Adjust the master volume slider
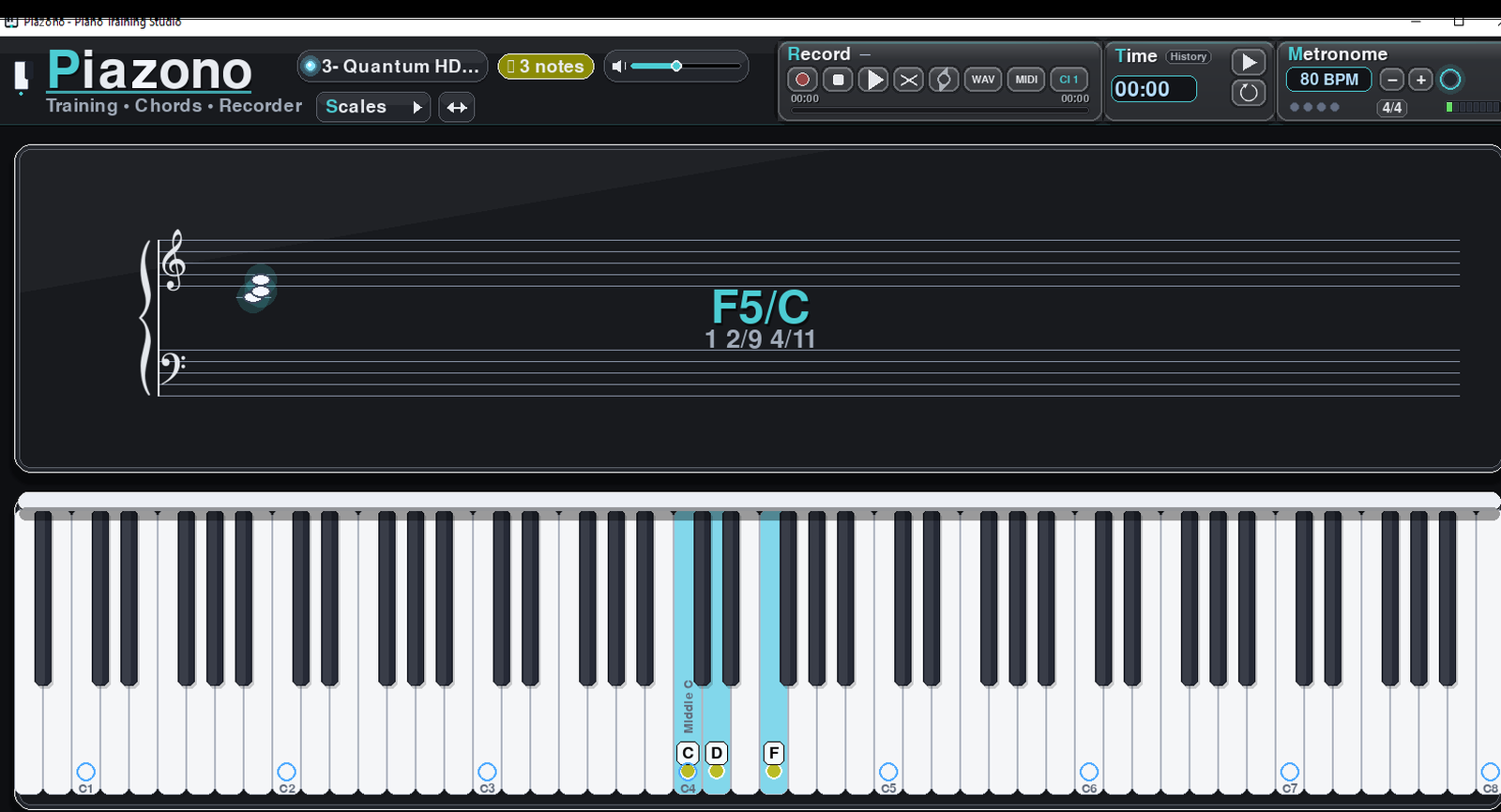Screen dimensions: 1501x812 tap(686, 67)
